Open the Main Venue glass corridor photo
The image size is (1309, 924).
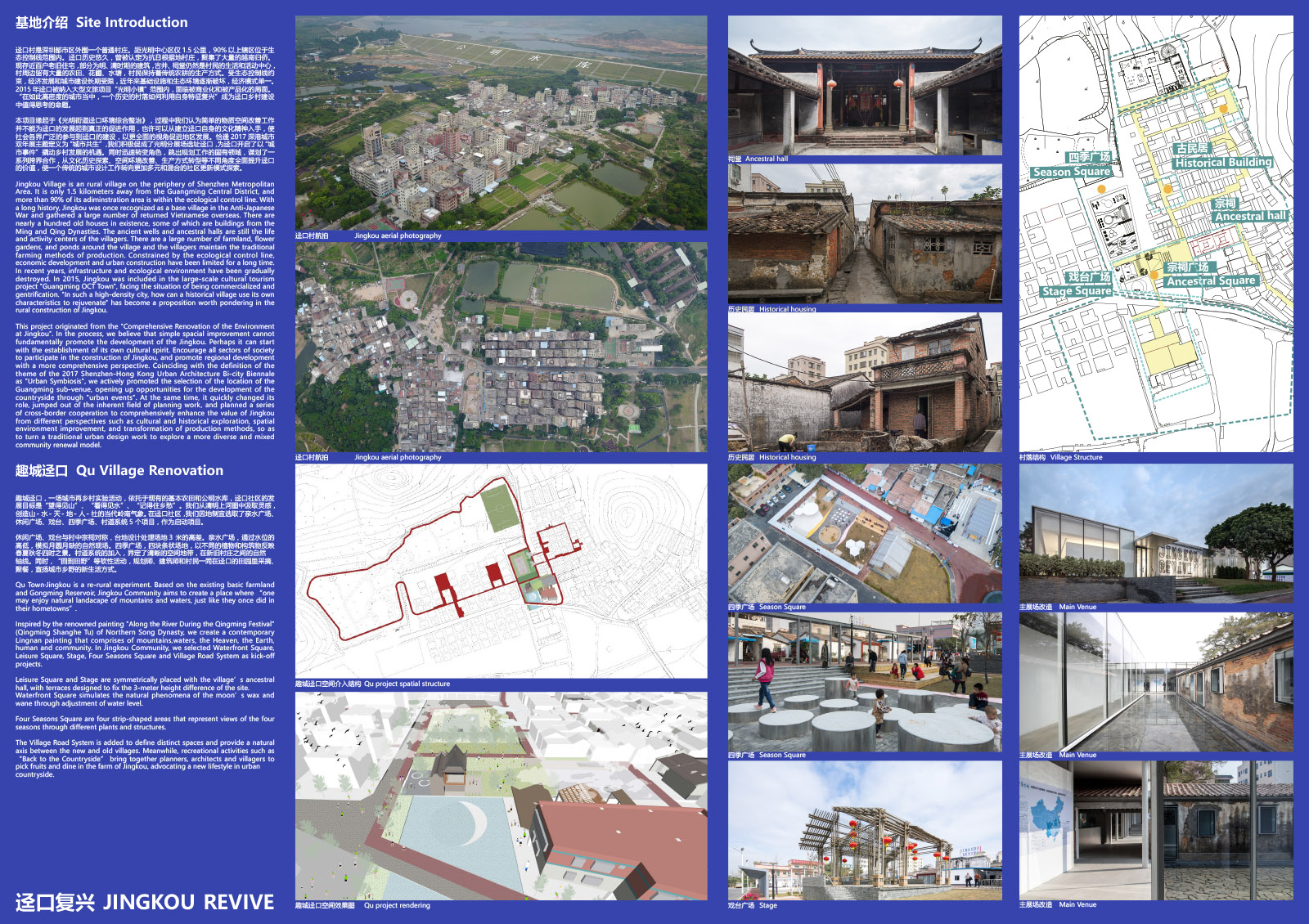point(1156,682)
